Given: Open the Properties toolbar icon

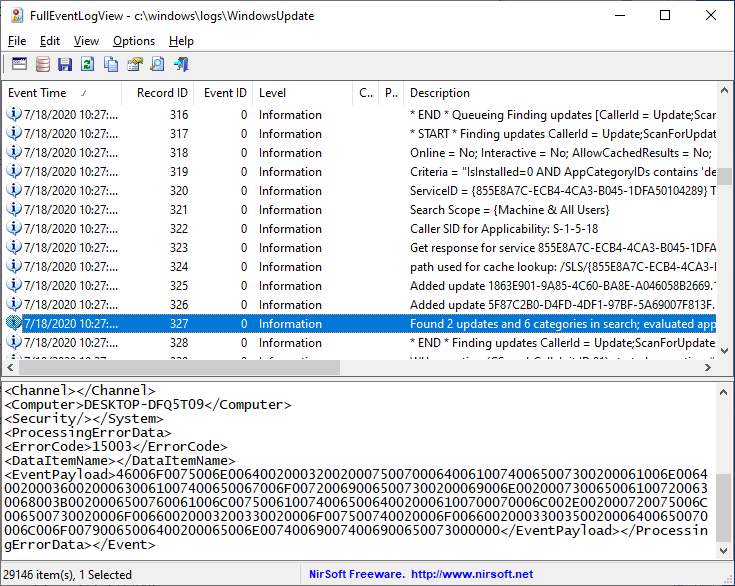Looking at the screenshot, I should pos(135,64).
